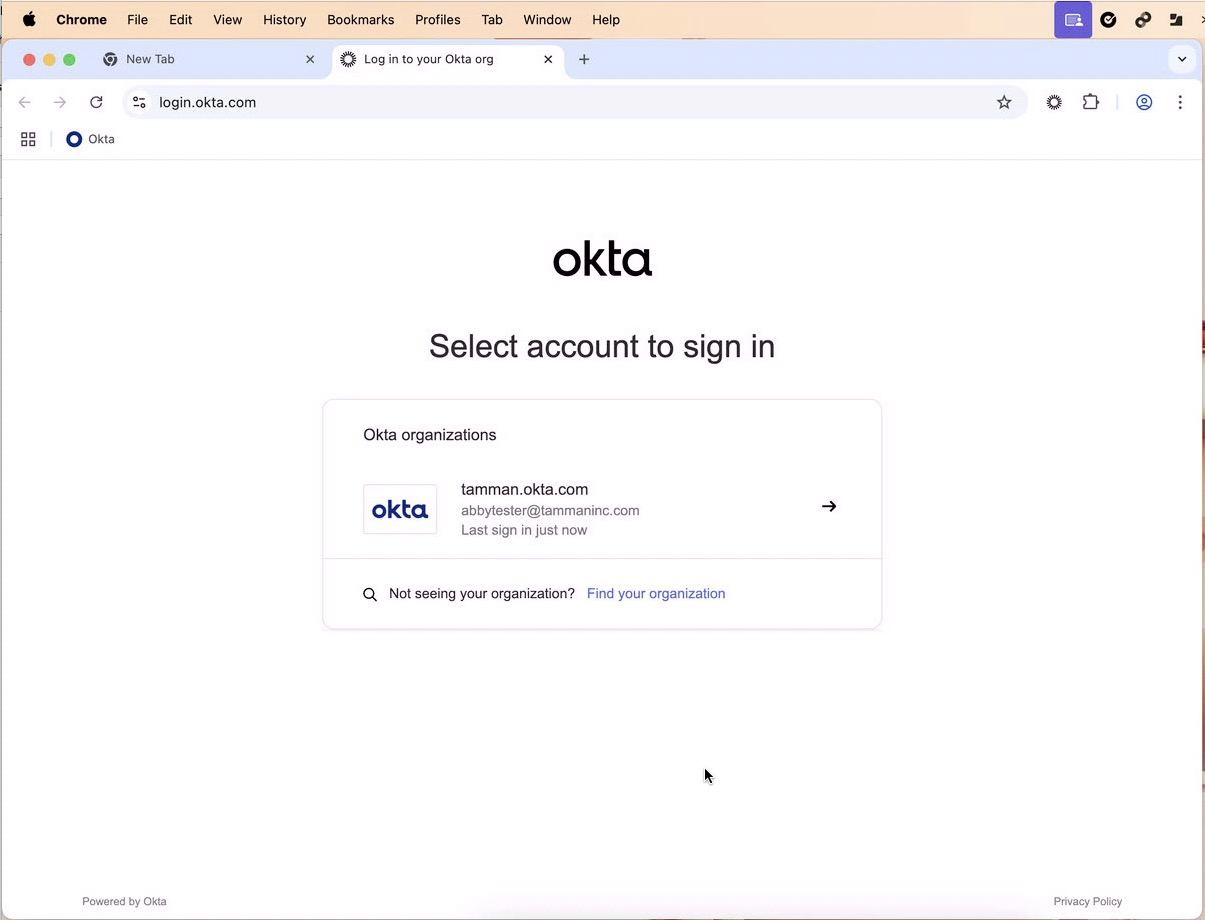Viewport: 1205px width, 920px height.
Task: Open the Okta bookmark
Action: tap(91, 139)
